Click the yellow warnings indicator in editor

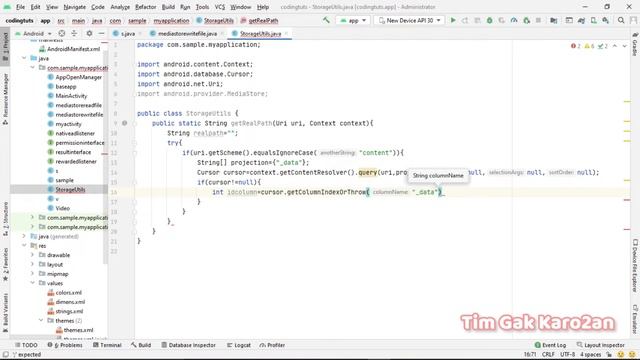click(x=589, y=46)
